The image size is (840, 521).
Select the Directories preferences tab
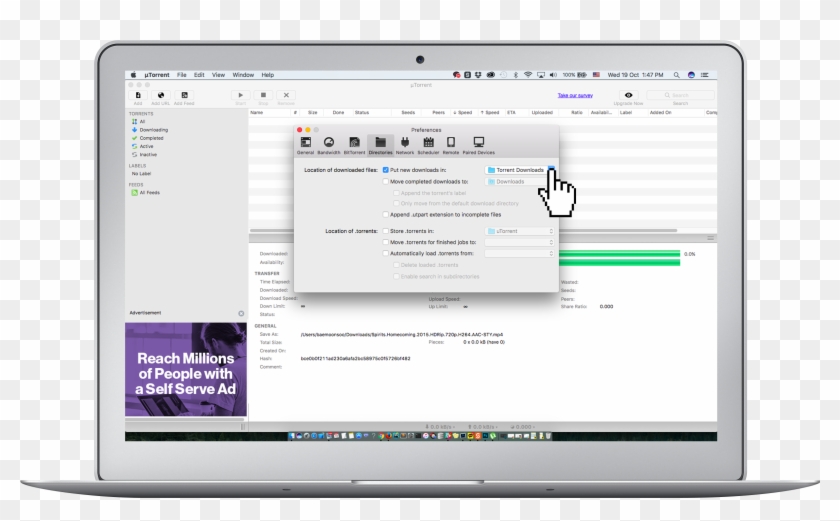[x=380, y=145]
